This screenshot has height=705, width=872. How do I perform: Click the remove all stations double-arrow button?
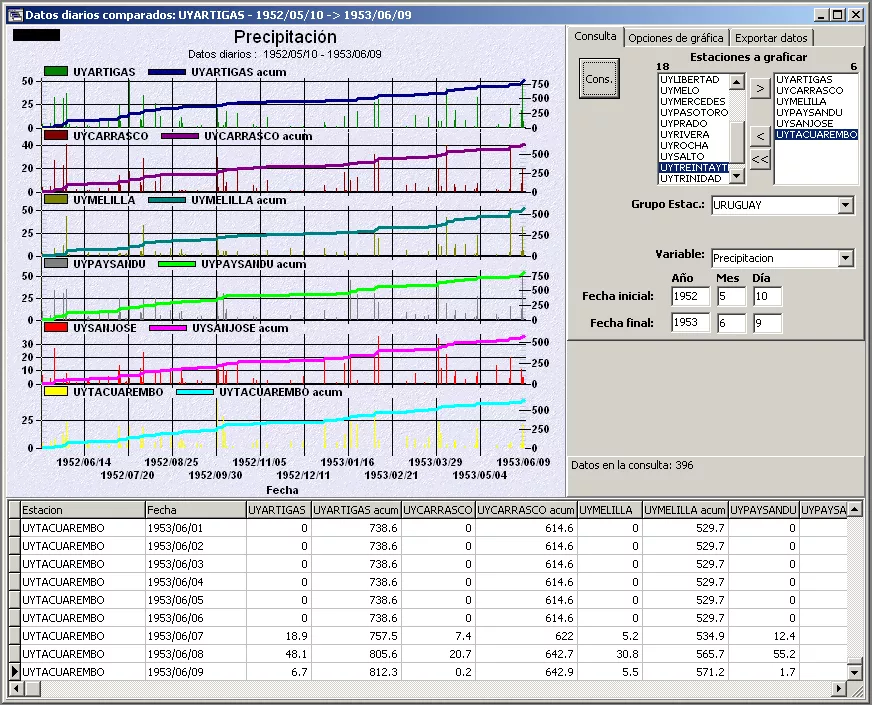[x=760, y=159]
